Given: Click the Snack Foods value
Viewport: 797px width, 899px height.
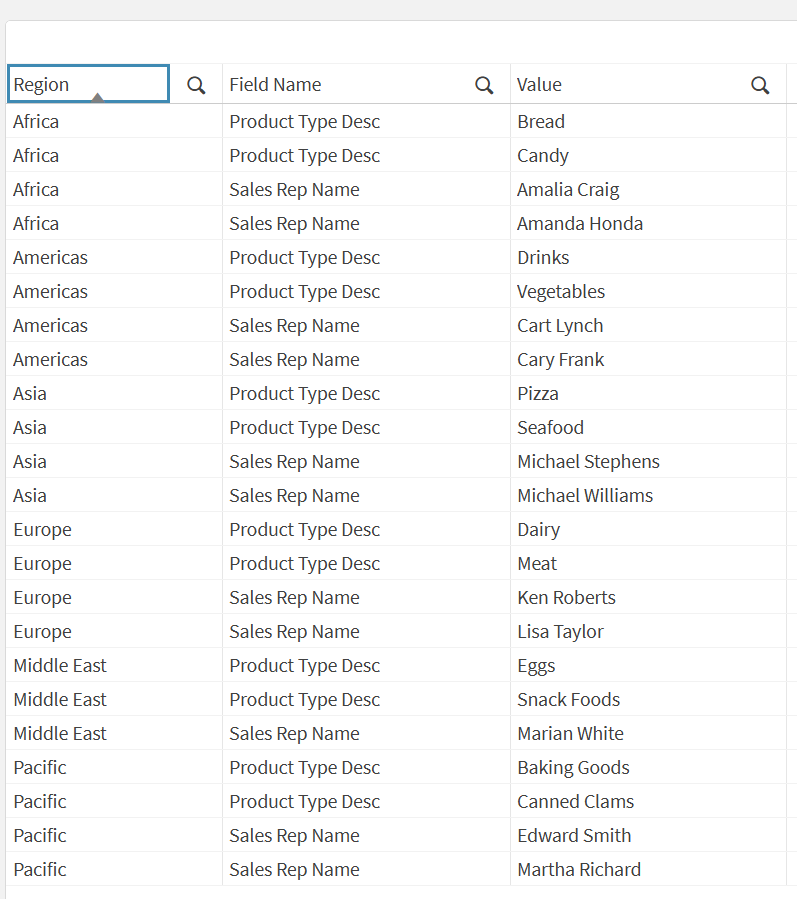Looking at the screenshot, I should 568,700.
